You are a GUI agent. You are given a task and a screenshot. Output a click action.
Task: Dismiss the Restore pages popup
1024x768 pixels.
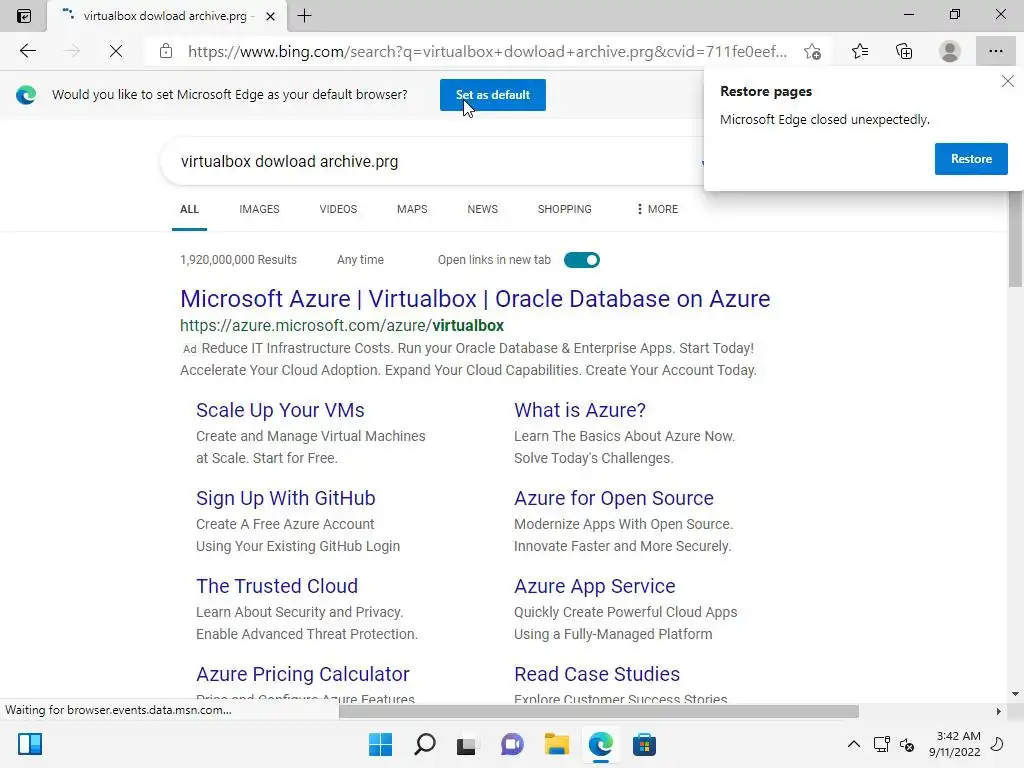tap(1008, 81)
